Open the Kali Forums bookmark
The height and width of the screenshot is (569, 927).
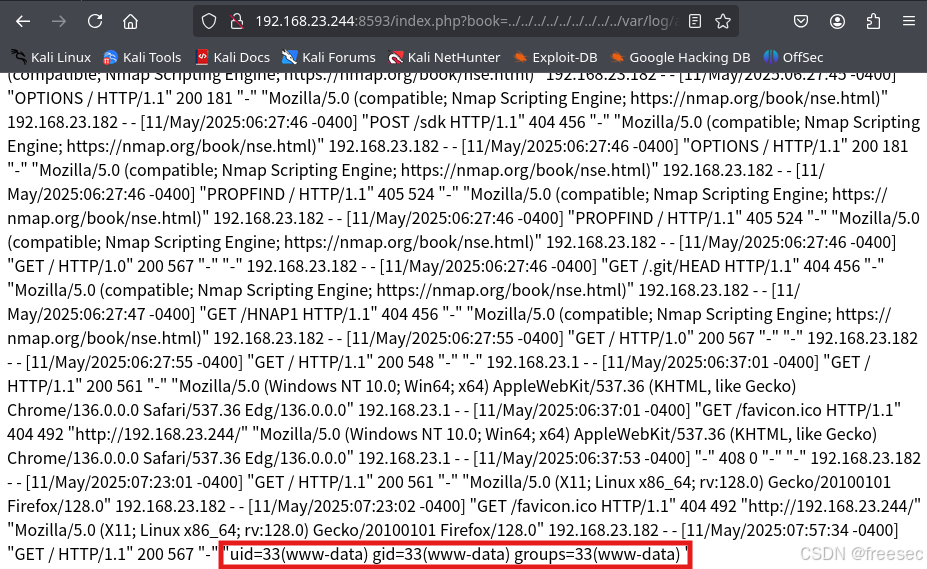[x=329, y=57]
